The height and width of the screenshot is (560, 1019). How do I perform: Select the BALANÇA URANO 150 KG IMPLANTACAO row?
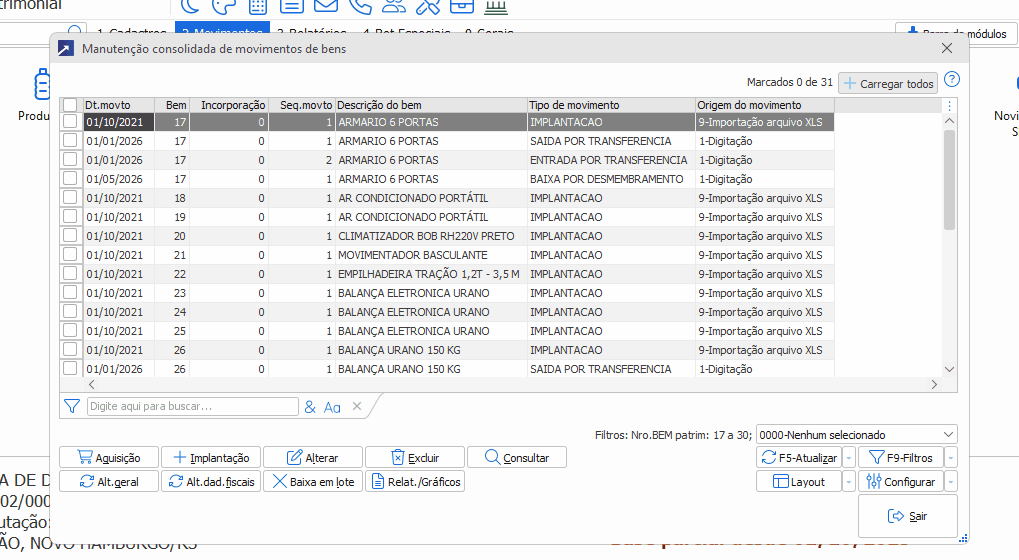pyautogui.click(x=448, y=350)
